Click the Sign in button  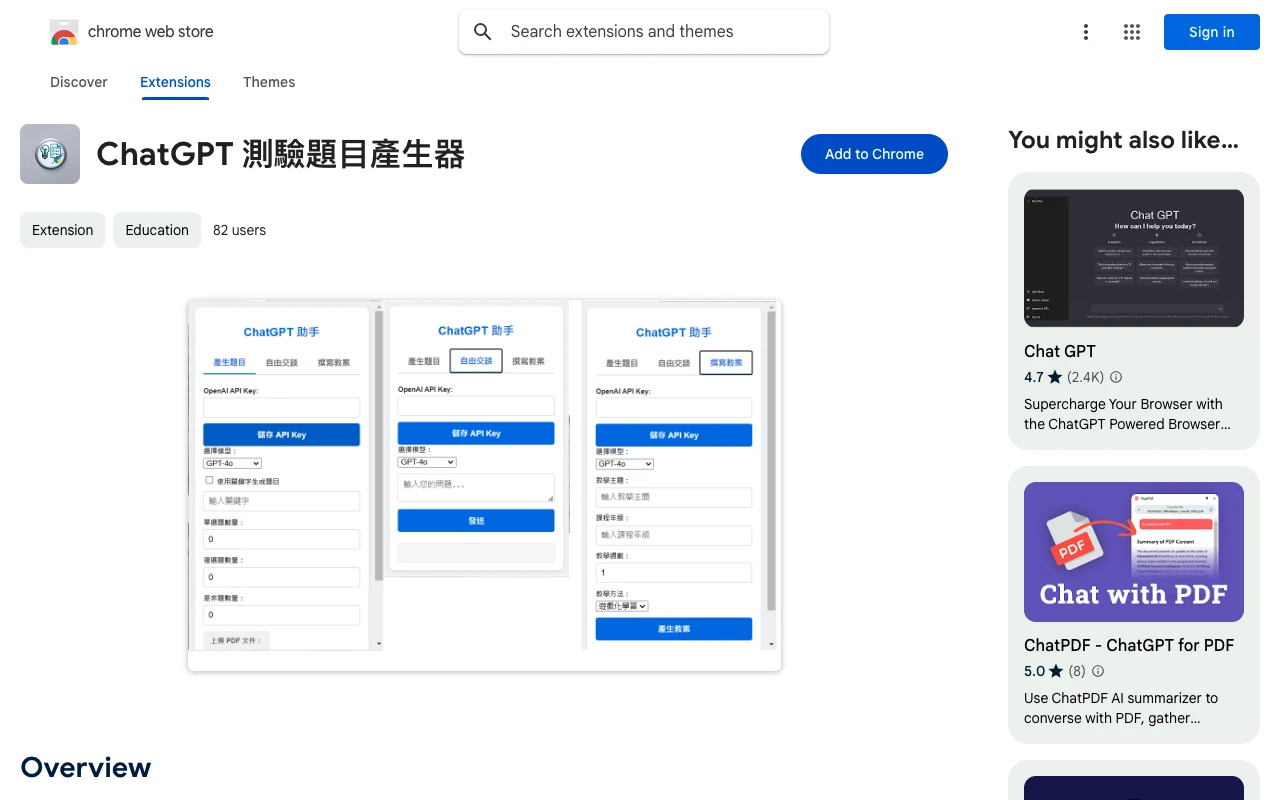tap(1211, 31)
